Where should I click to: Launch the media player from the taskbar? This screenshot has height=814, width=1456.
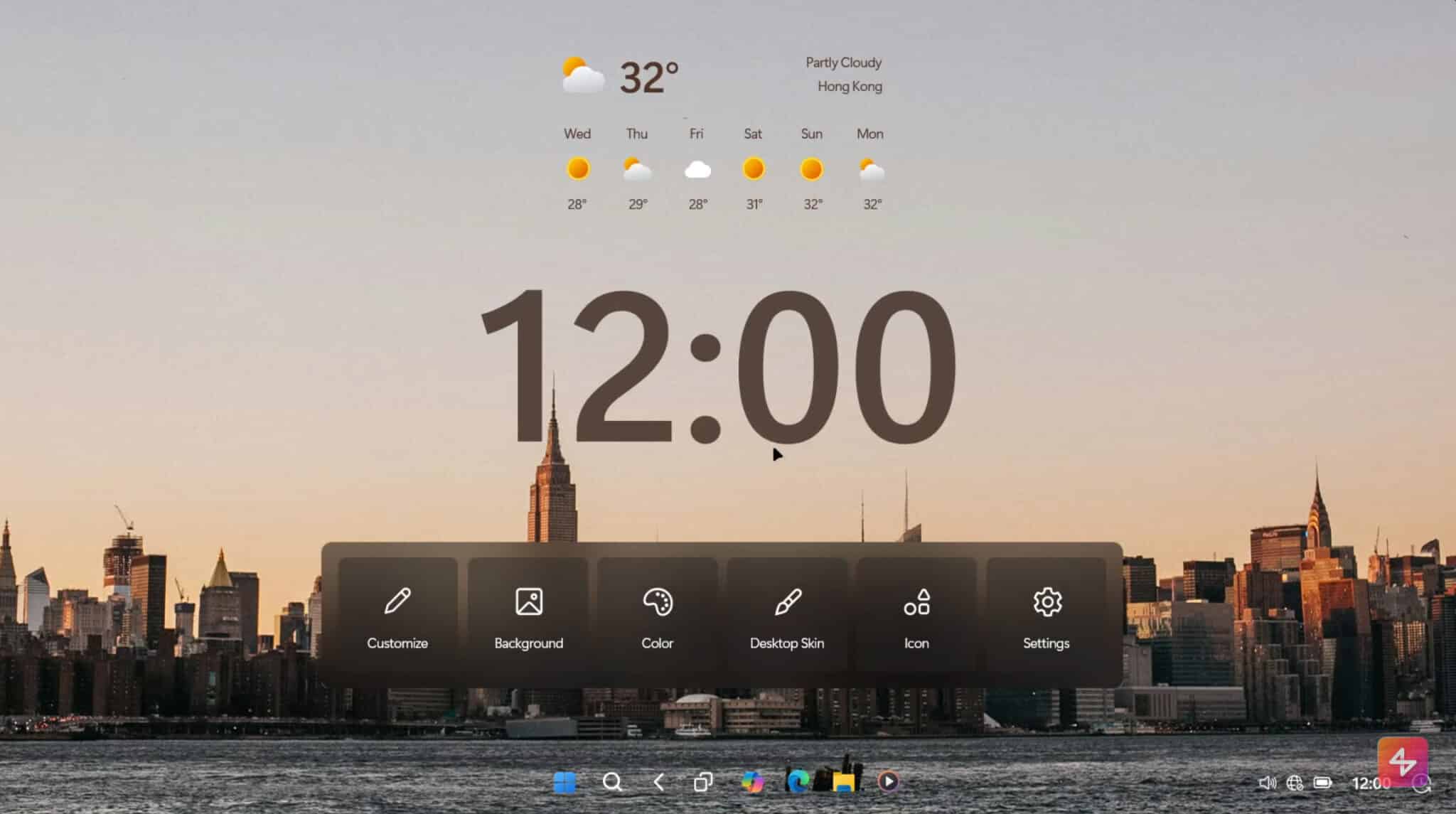tap(889, 781)
